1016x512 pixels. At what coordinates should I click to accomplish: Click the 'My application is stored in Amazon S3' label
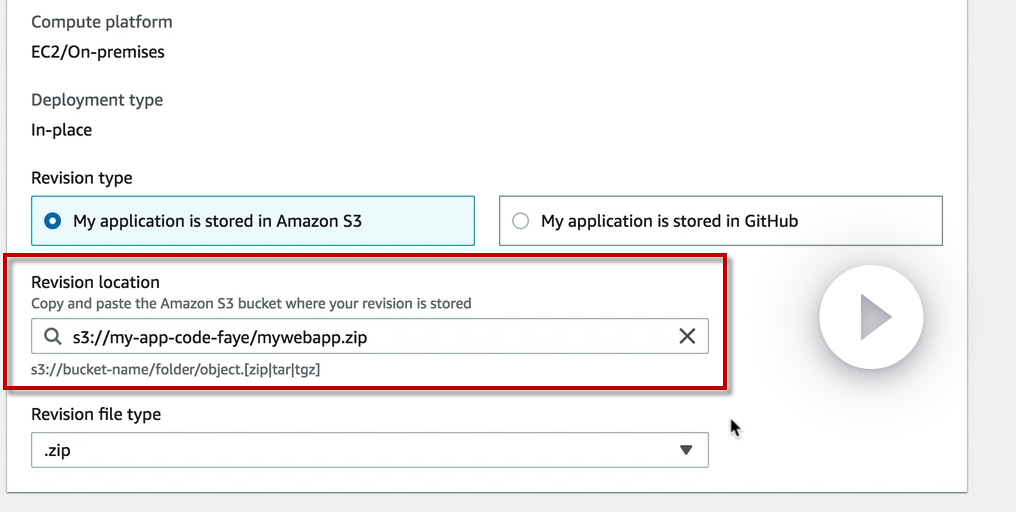[217, 221]
